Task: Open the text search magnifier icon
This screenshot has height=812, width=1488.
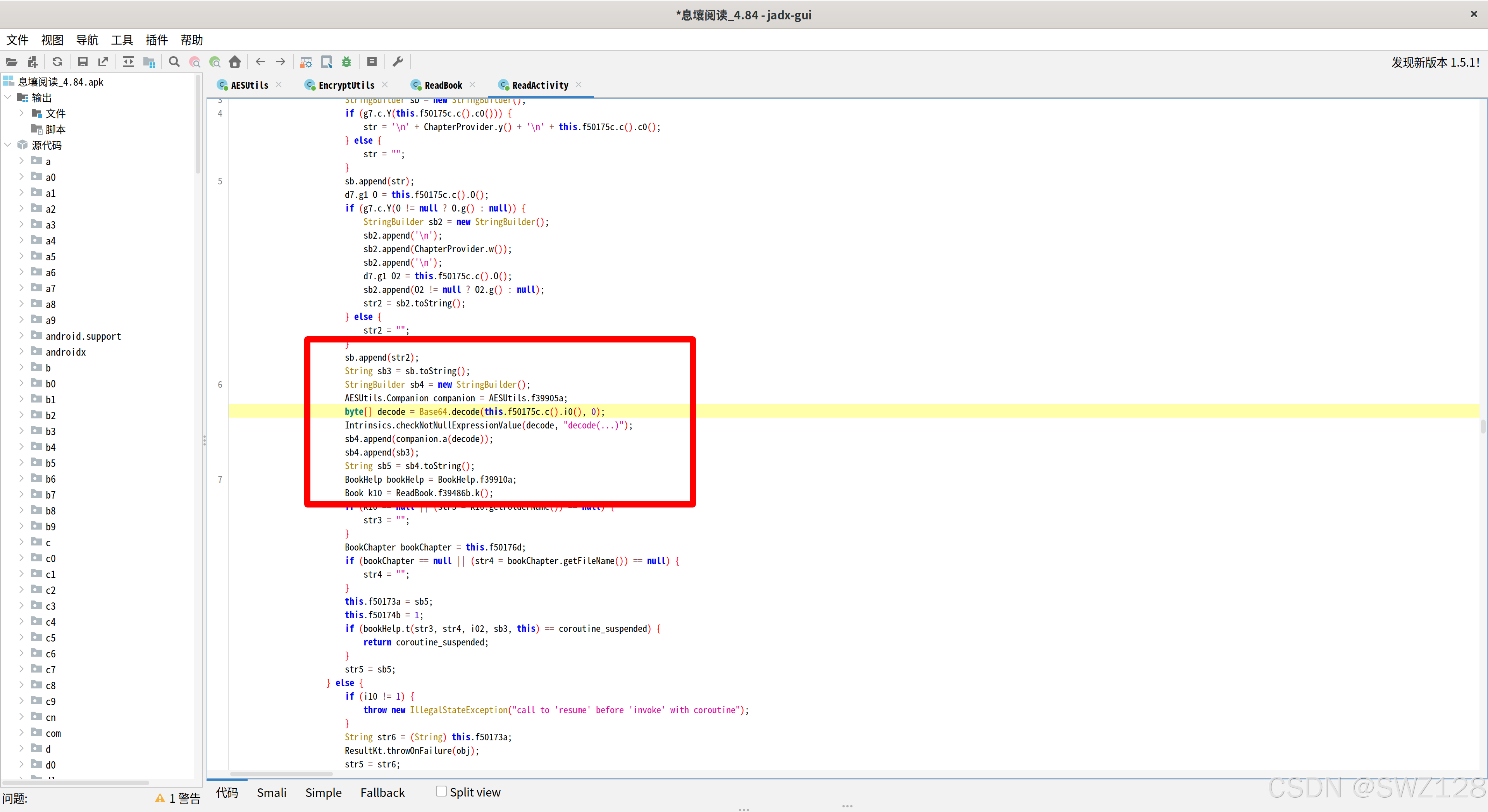Action: point(174,62)
